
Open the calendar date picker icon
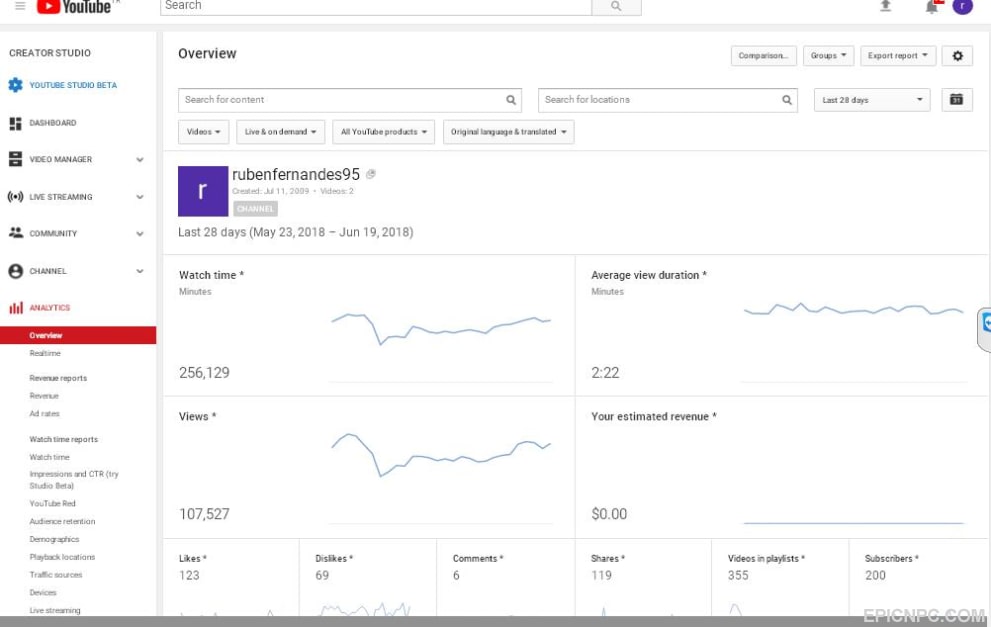click(957, 100)
